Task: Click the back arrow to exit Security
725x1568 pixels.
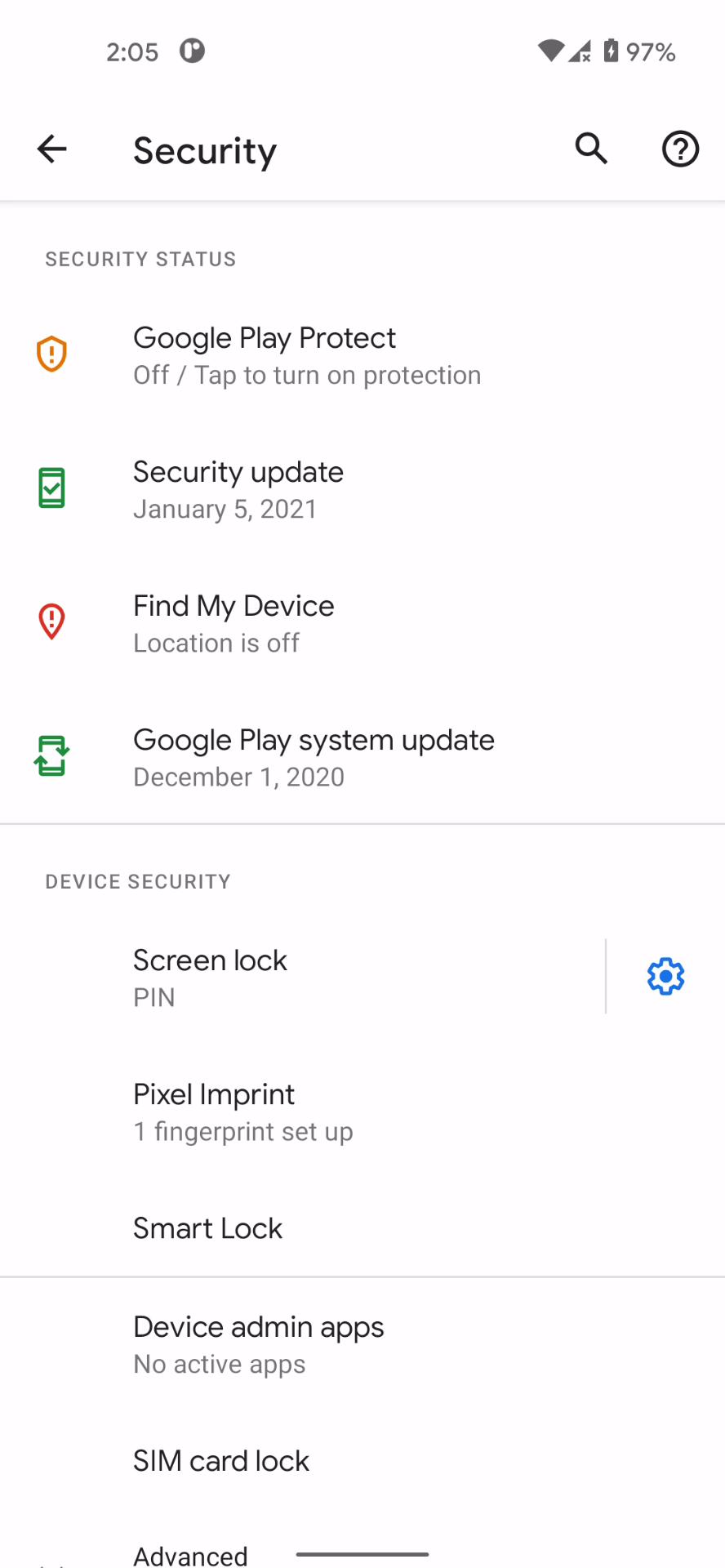Action: tap(51, 149)
